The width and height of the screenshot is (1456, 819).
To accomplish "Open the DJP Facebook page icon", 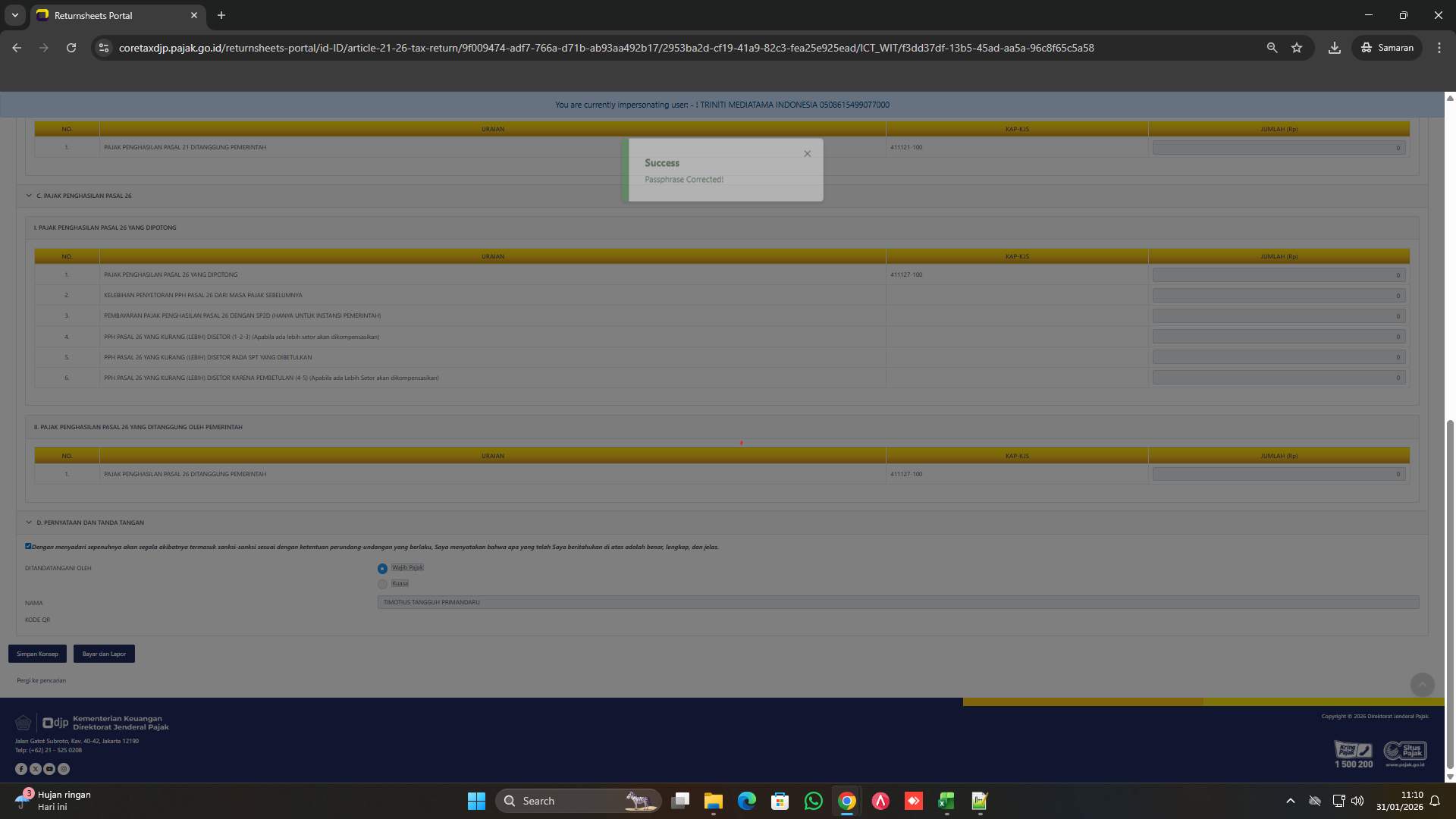I will tap(21, 768).
